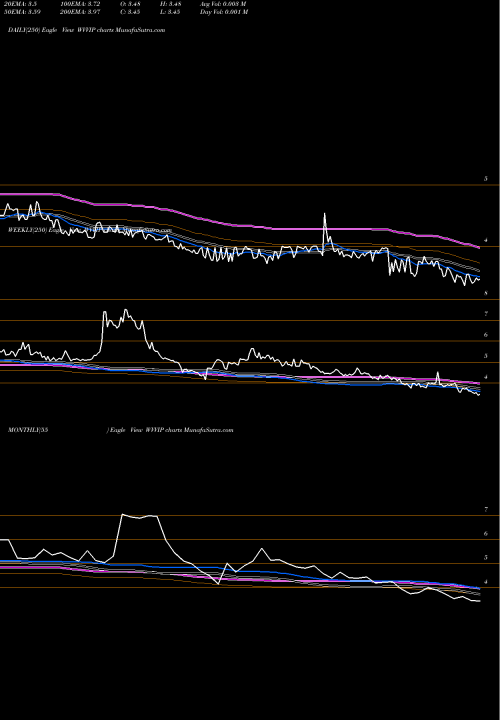Click the high price H: 3.48
Screen dimensions: 500x720
169,4
